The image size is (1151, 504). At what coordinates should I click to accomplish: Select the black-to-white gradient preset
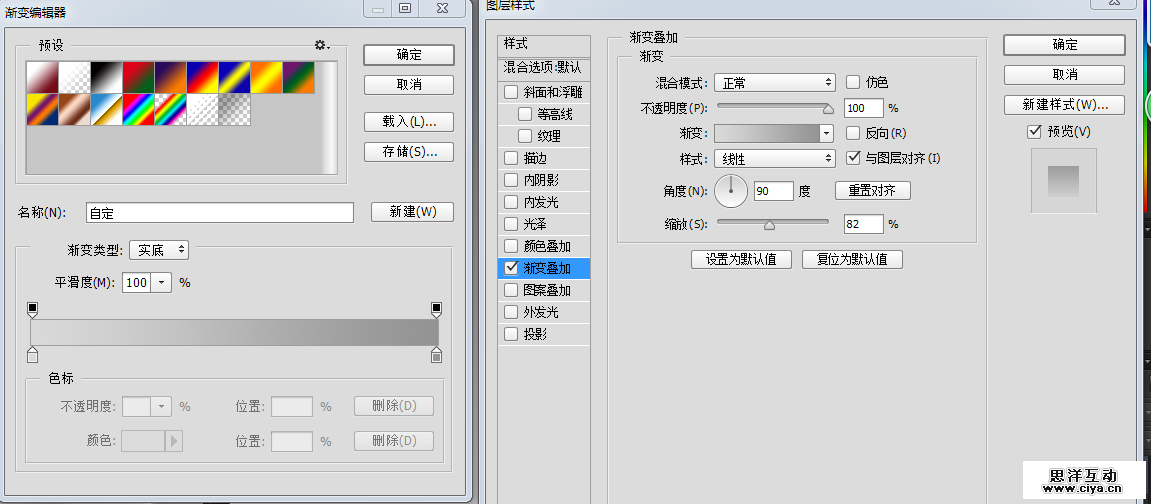click(106, 77)
